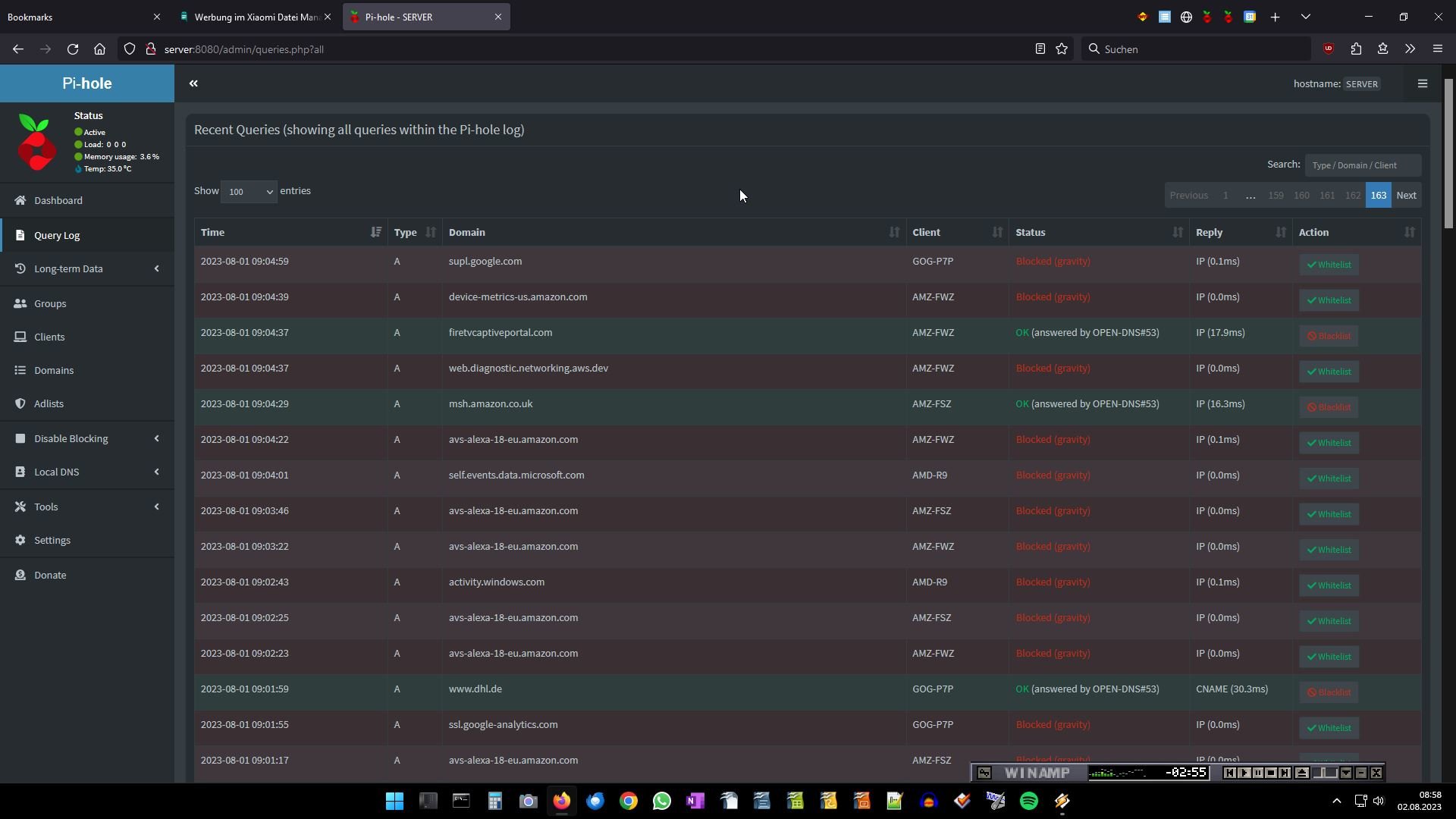Click the Firefox reload button
1456x819 pixels.
[x=73, y=49]
